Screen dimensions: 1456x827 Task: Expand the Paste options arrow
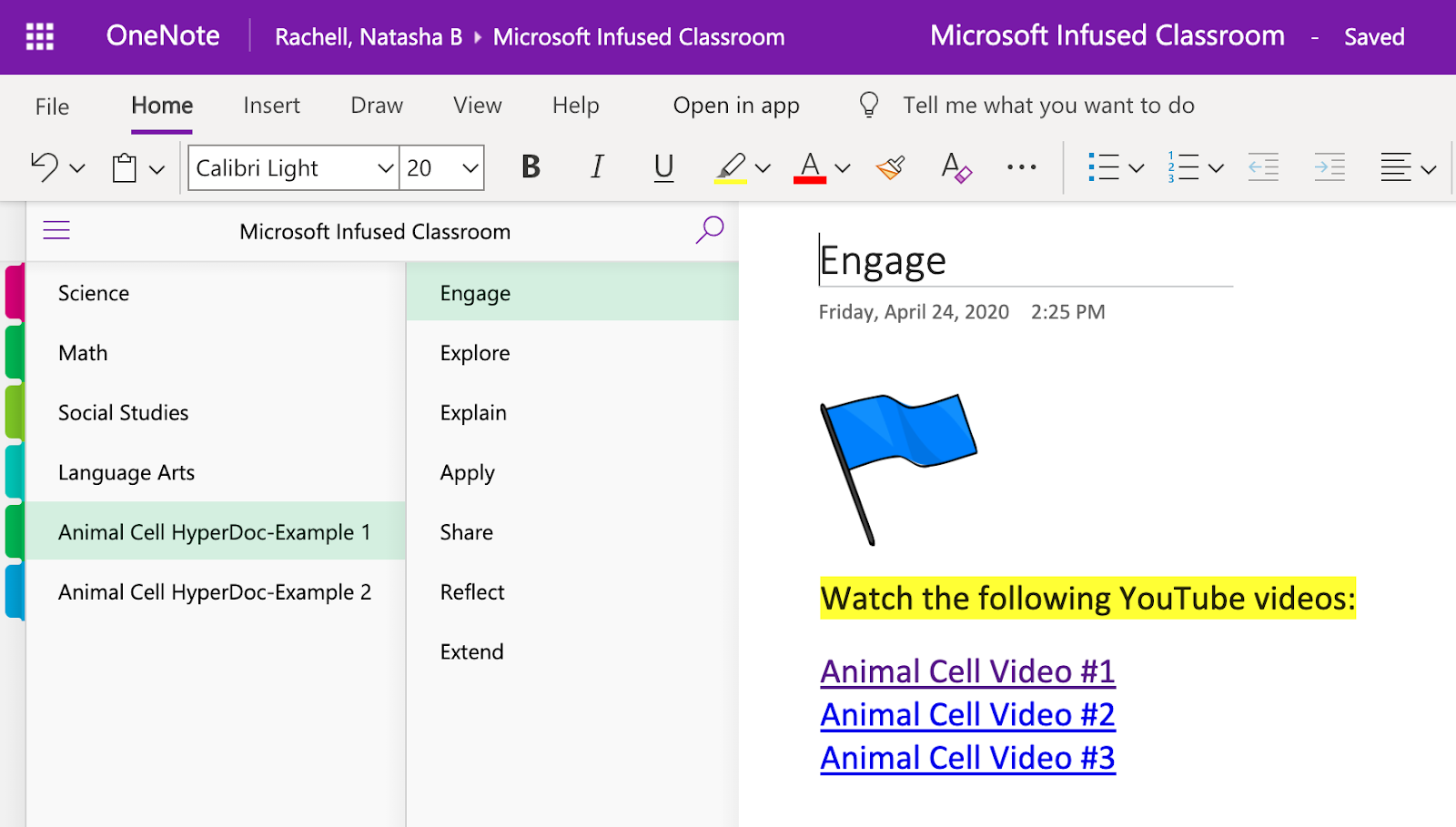(x=157, y=169)
